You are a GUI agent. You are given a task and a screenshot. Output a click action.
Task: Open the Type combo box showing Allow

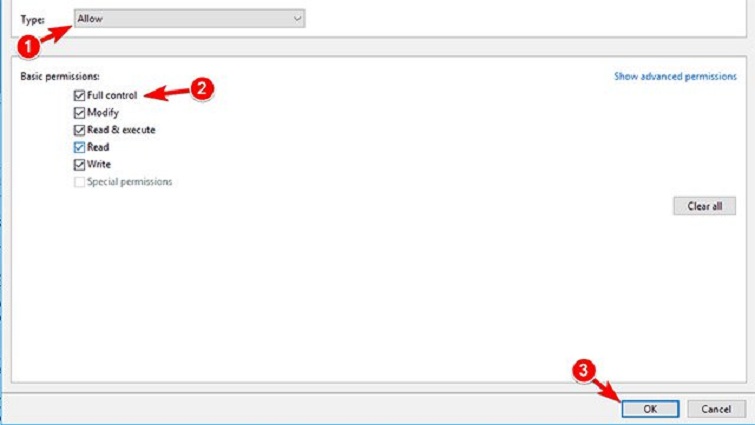[189, 19]
